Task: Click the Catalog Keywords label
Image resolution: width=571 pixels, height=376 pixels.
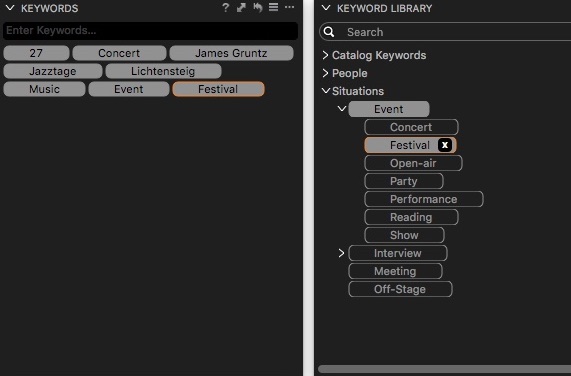Action: (x=379, y=55)
